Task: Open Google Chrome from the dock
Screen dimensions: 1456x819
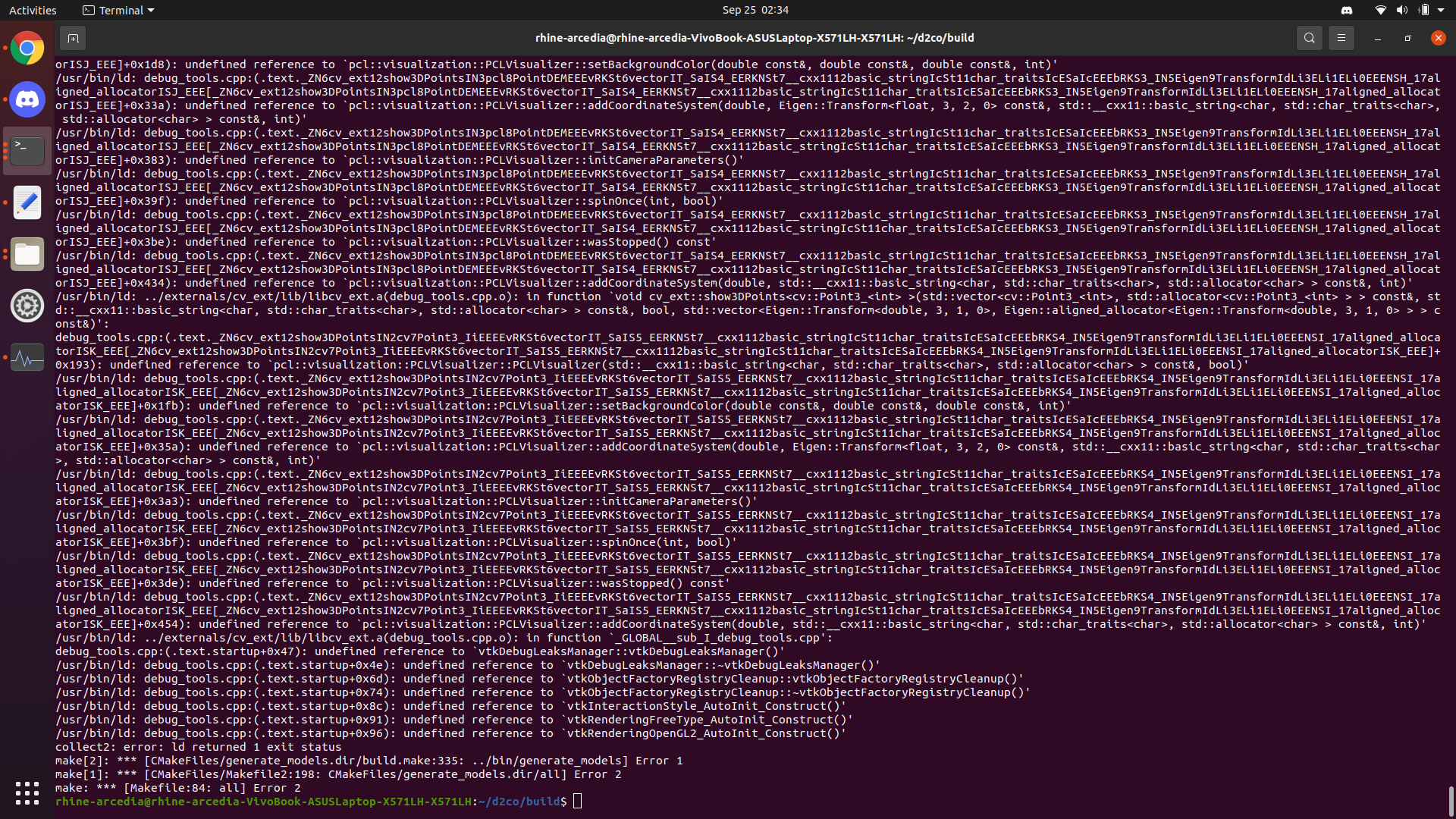Action: click(x=27, y=49)
